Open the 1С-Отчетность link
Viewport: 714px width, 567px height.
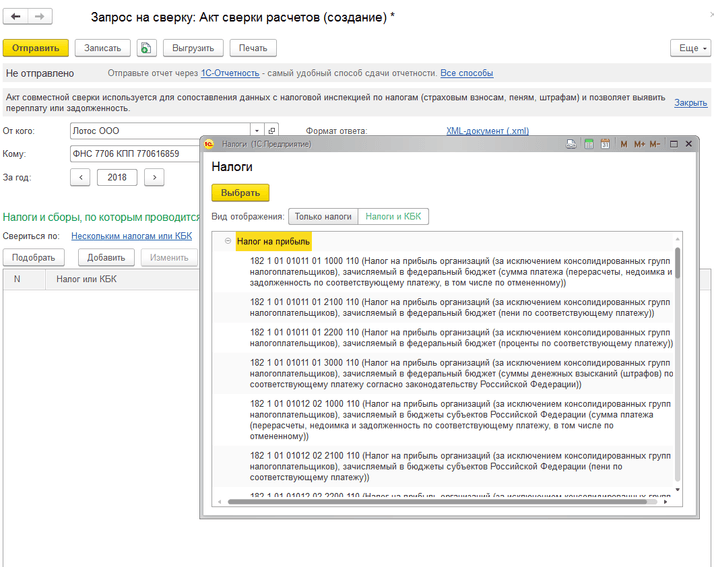(x=230, y=73)
